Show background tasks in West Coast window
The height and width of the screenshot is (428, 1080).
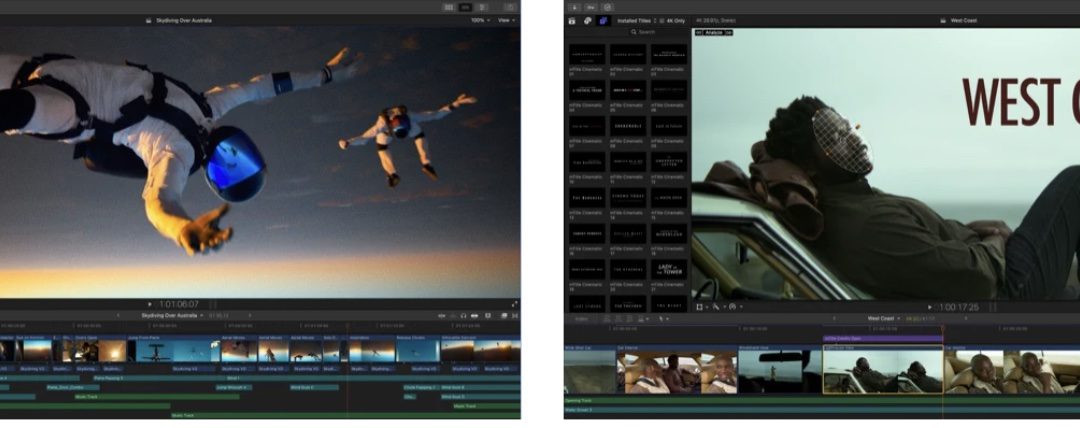tap(606, 8)
